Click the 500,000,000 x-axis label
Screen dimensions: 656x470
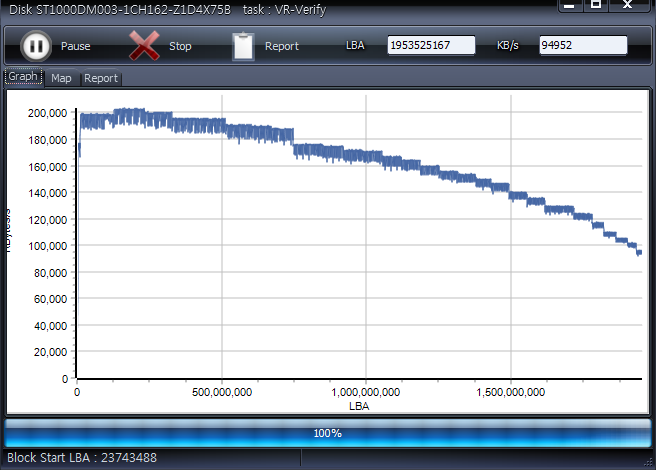click(x=222, y=392)
